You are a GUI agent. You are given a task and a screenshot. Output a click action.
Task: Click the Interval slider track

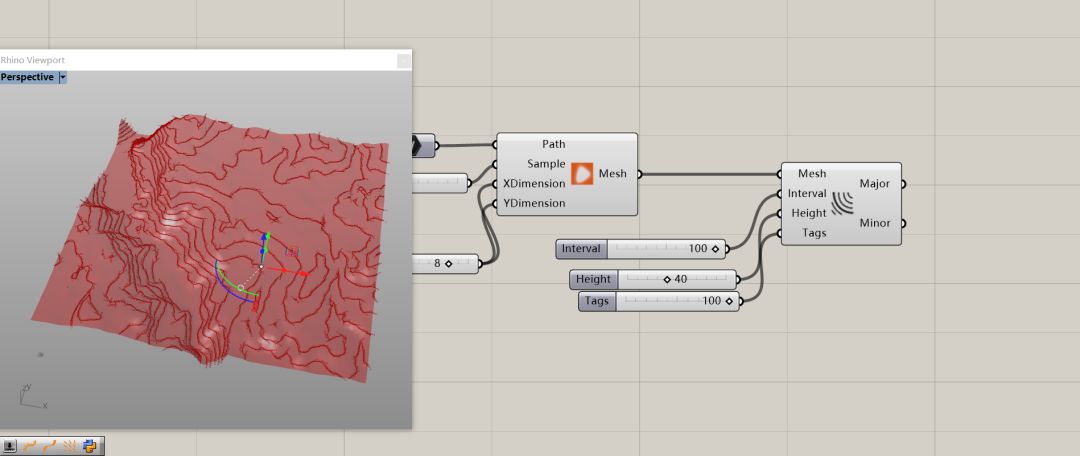(x=650, y=248)
